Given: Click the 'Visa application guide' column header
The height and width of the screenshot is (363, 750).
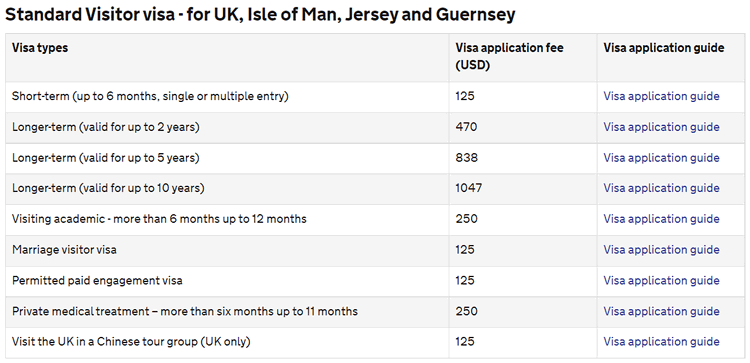Looking at the screenshot, I should click(x=663, y=48).
